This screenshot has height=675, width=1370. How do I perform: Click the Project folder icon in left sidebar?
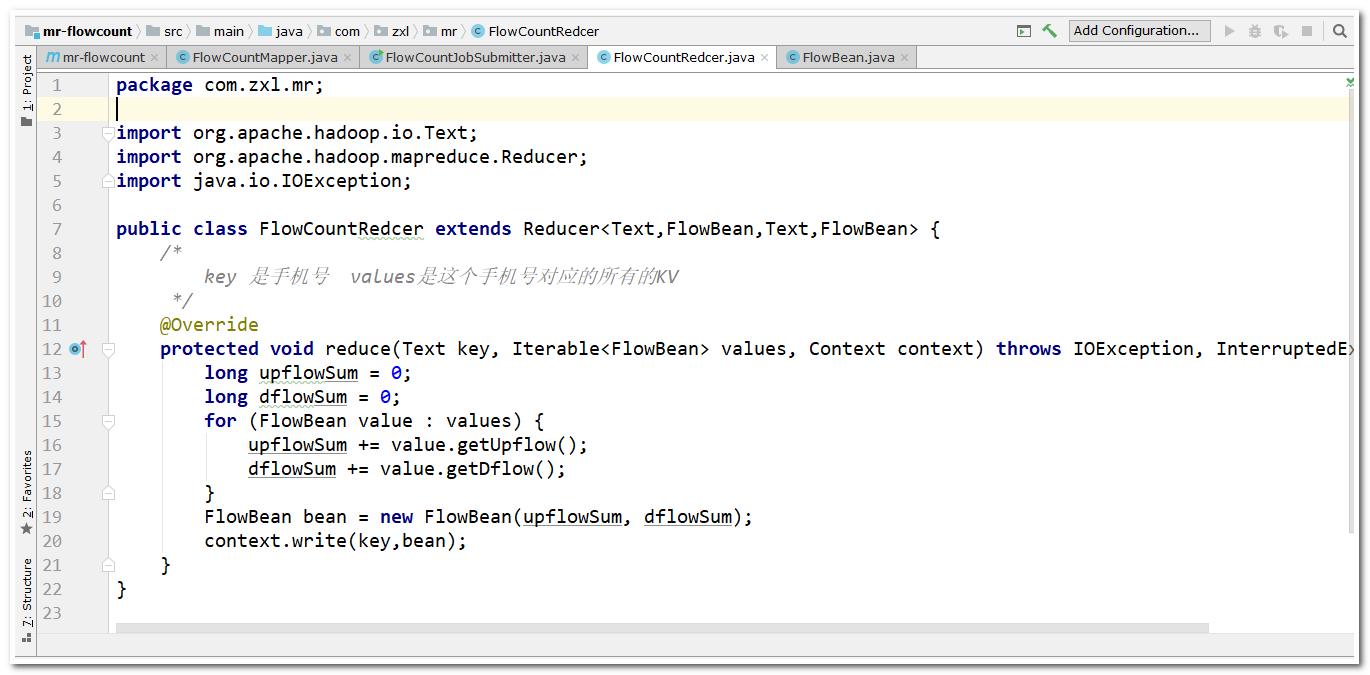[27, 121]
